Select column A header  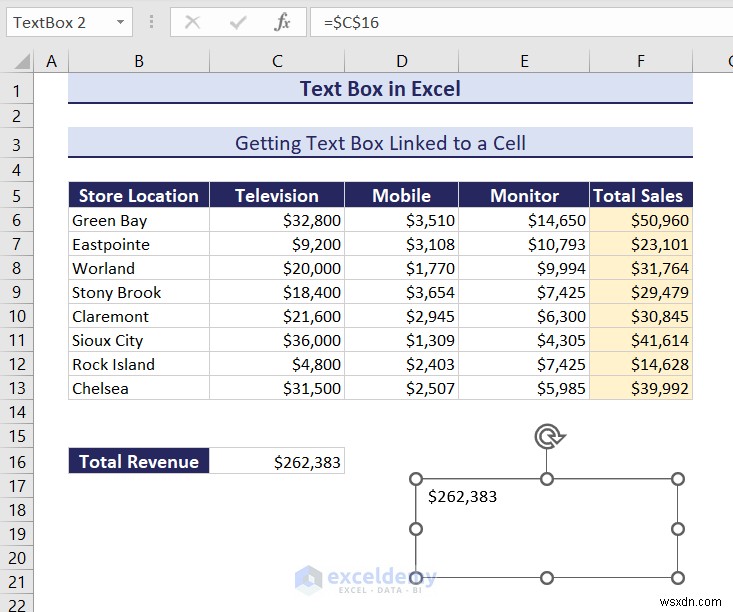coord(51,61)
